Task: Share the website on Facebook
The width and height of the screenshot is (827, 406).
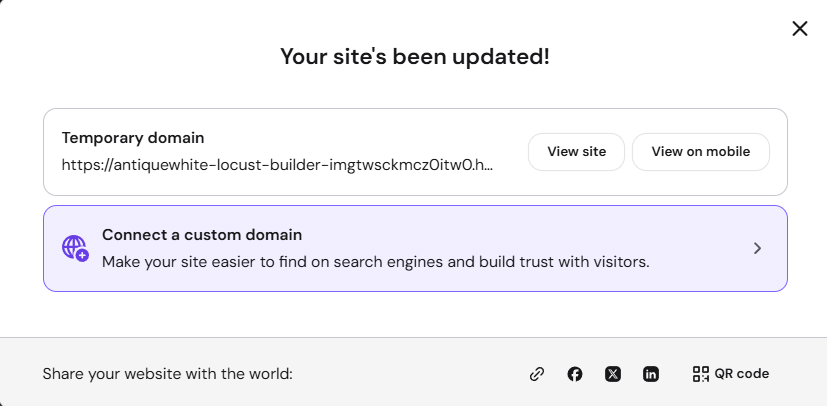Action: 575,374
